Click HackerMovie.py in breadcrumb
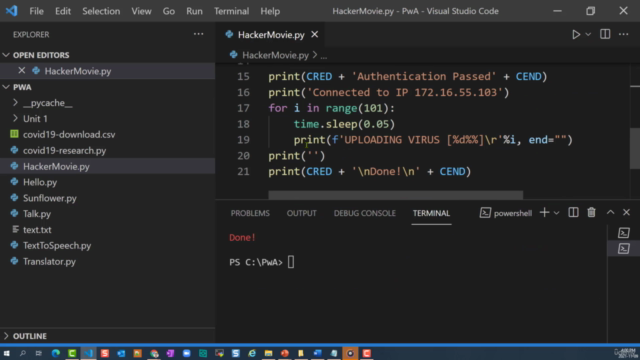Image resolution: width=640 pixels, height=360 pixels. [275, 55]
